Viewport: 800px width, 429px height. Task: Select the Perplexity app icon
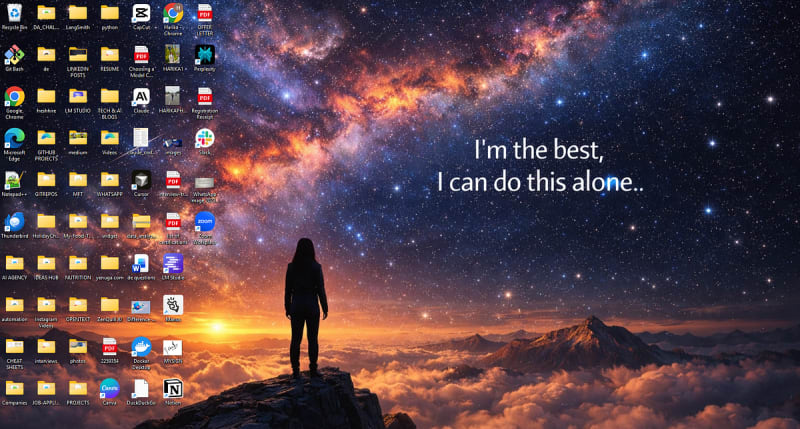tap(205, 55)
